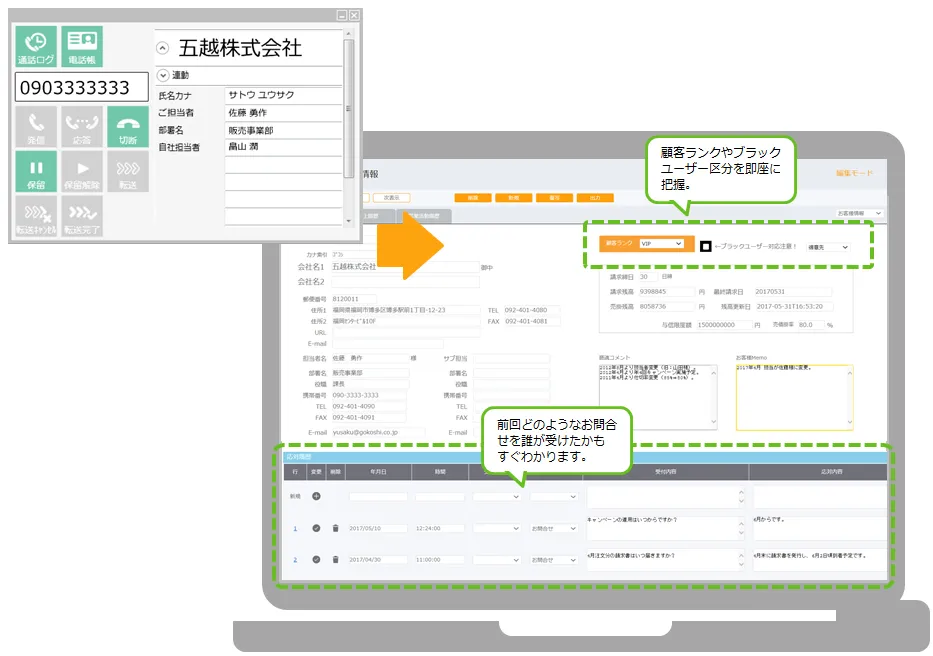Click the edit check icon in row 1
This screenshot has height=656, width=933.
point(317,528)
